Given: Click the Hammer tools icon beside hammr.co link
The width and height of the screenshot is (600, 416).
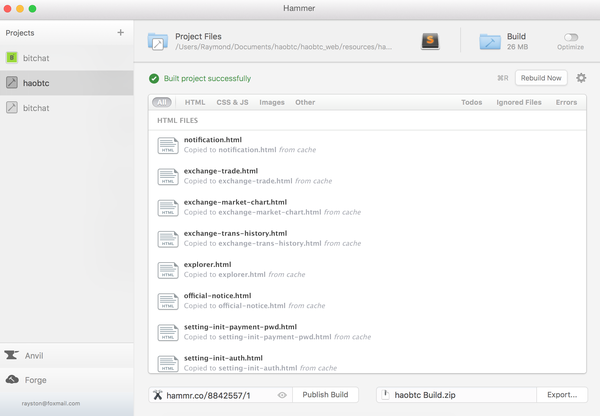Looking at the screenshot, I should [x=158, y=395].
